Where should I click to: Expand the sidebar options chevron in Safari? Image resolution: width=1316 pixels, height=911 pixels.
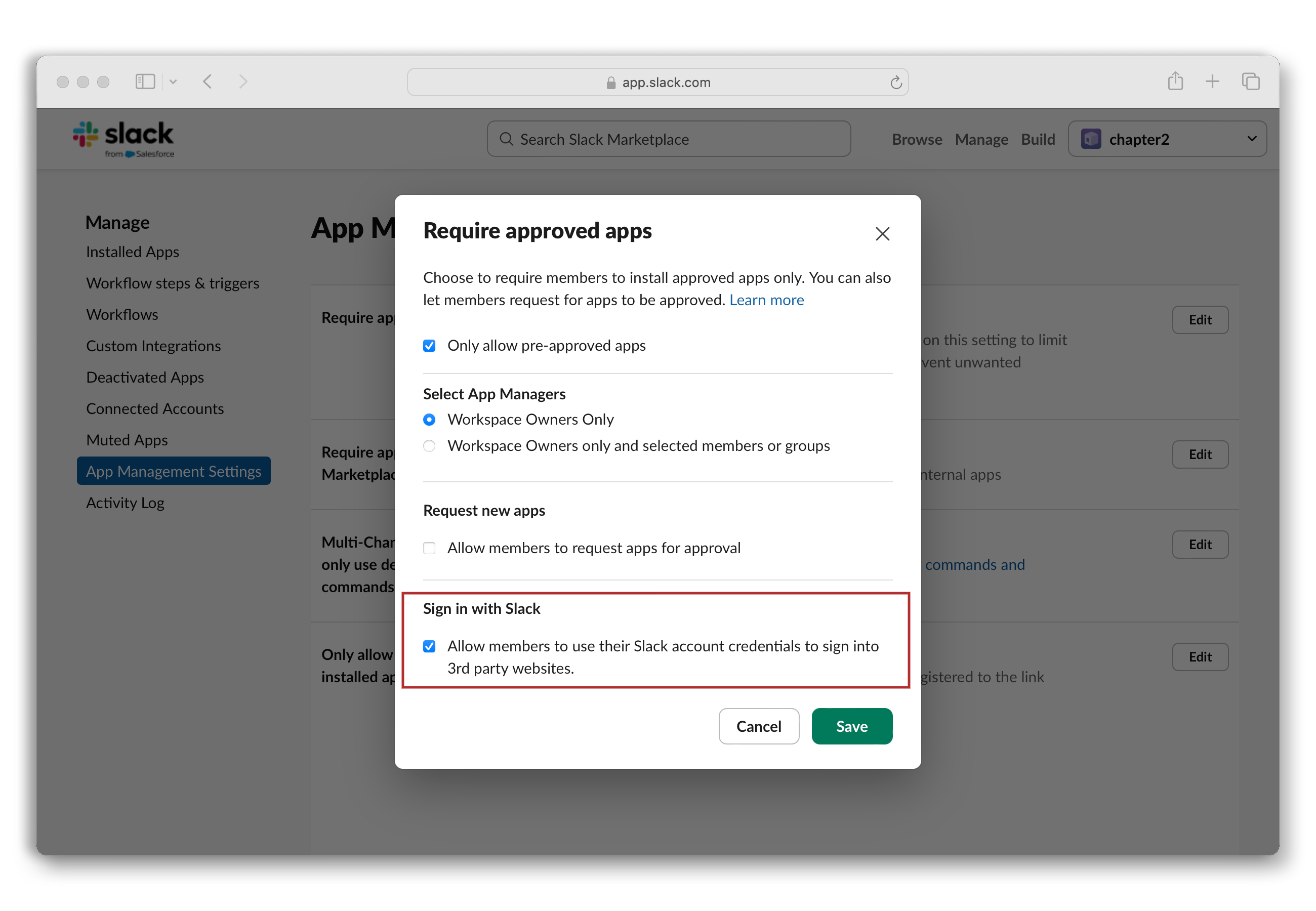[173, 81]
